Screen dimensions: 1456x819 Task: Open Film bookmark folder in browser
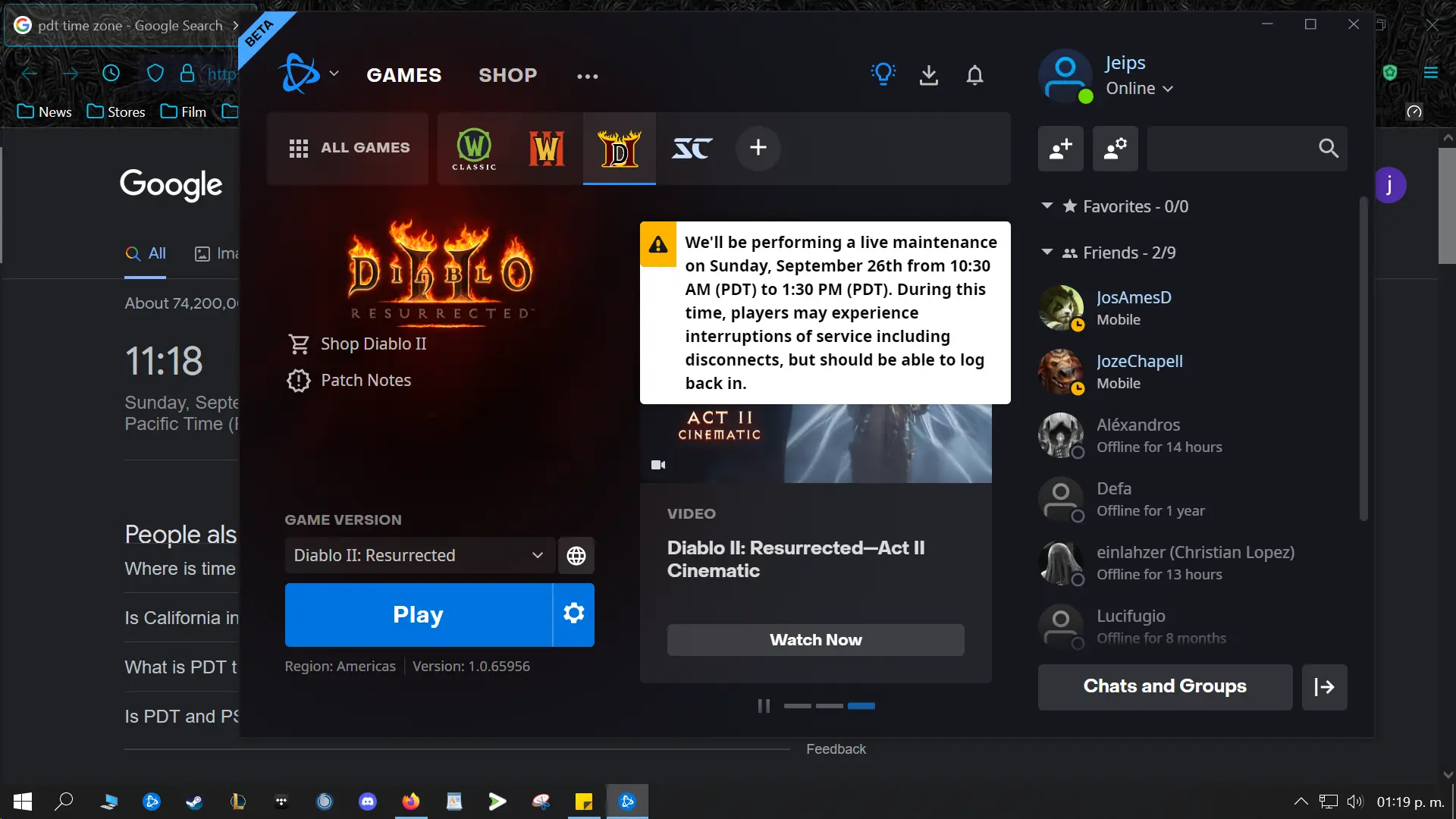[x=184, y=112]
